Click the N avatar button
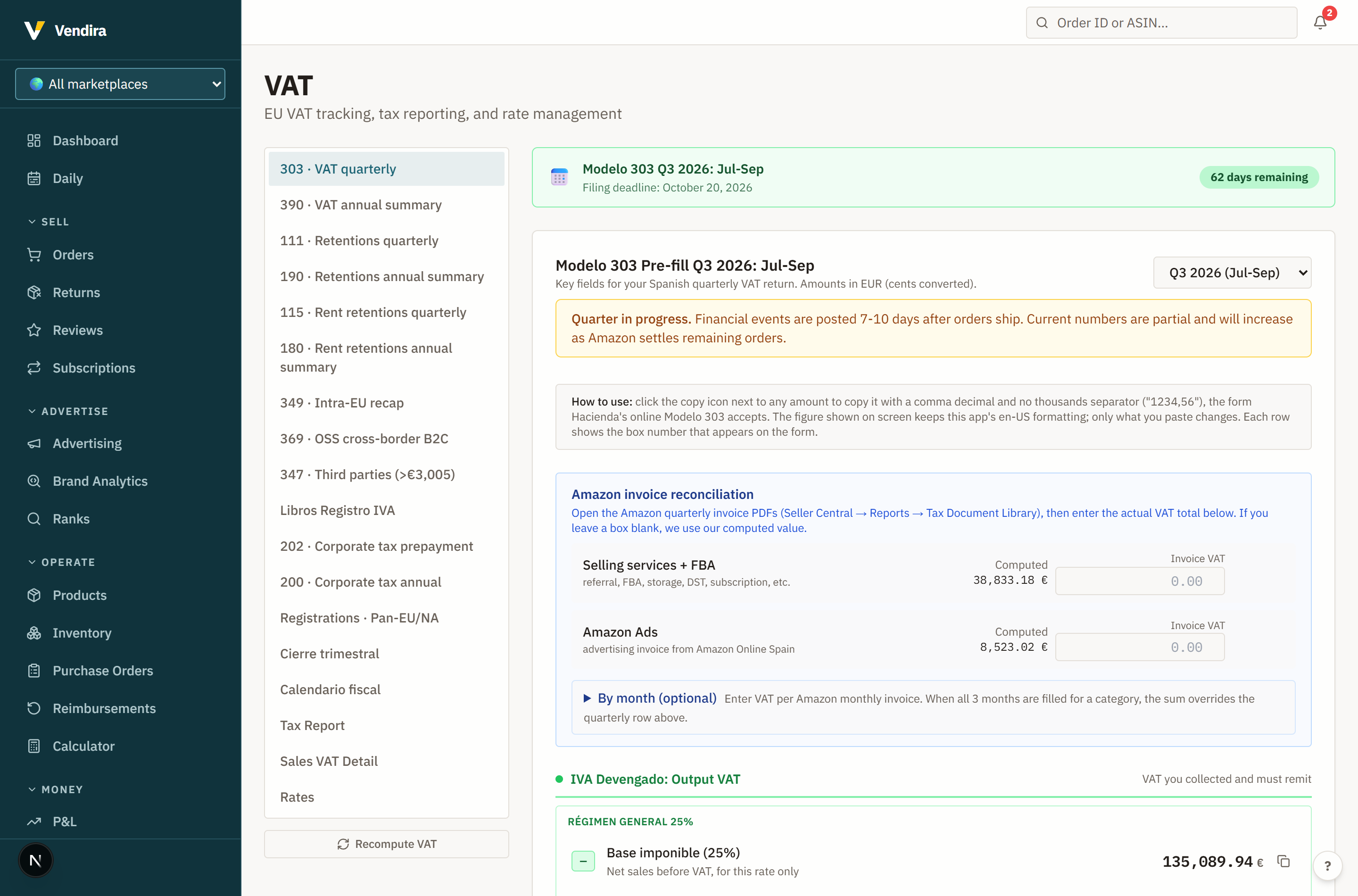Screen dimensions: 1358x896 point(35,860)
